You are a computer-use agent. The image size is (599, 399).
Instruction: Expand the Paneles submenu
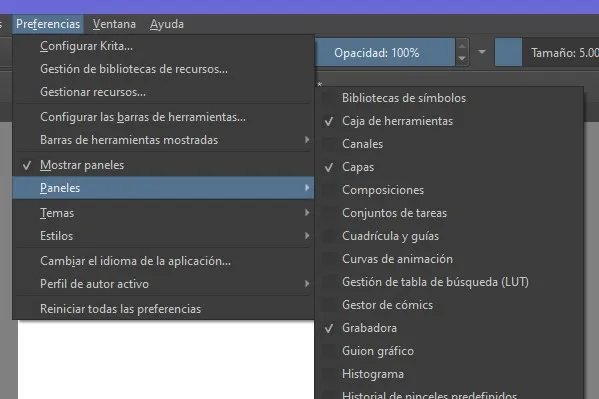tap(163, 188)
